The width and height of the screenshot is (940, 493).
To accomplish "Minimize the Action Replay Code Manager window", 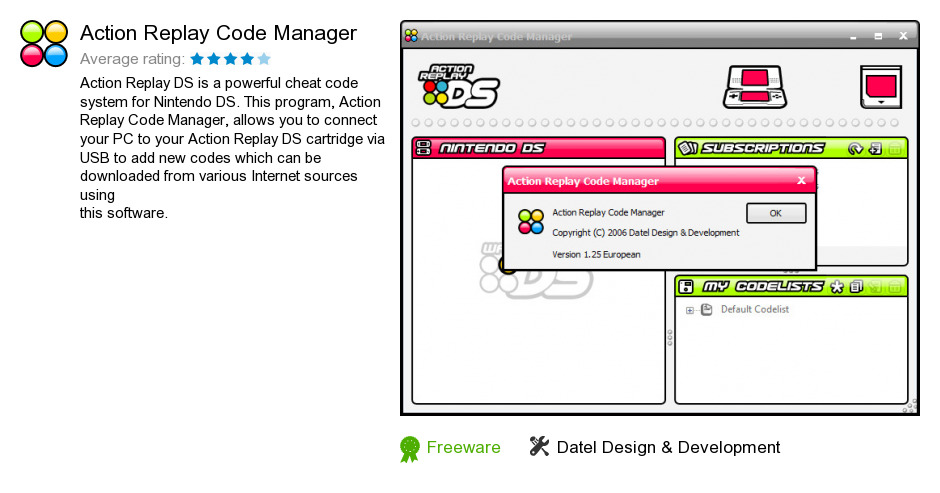I will [853, 37].
